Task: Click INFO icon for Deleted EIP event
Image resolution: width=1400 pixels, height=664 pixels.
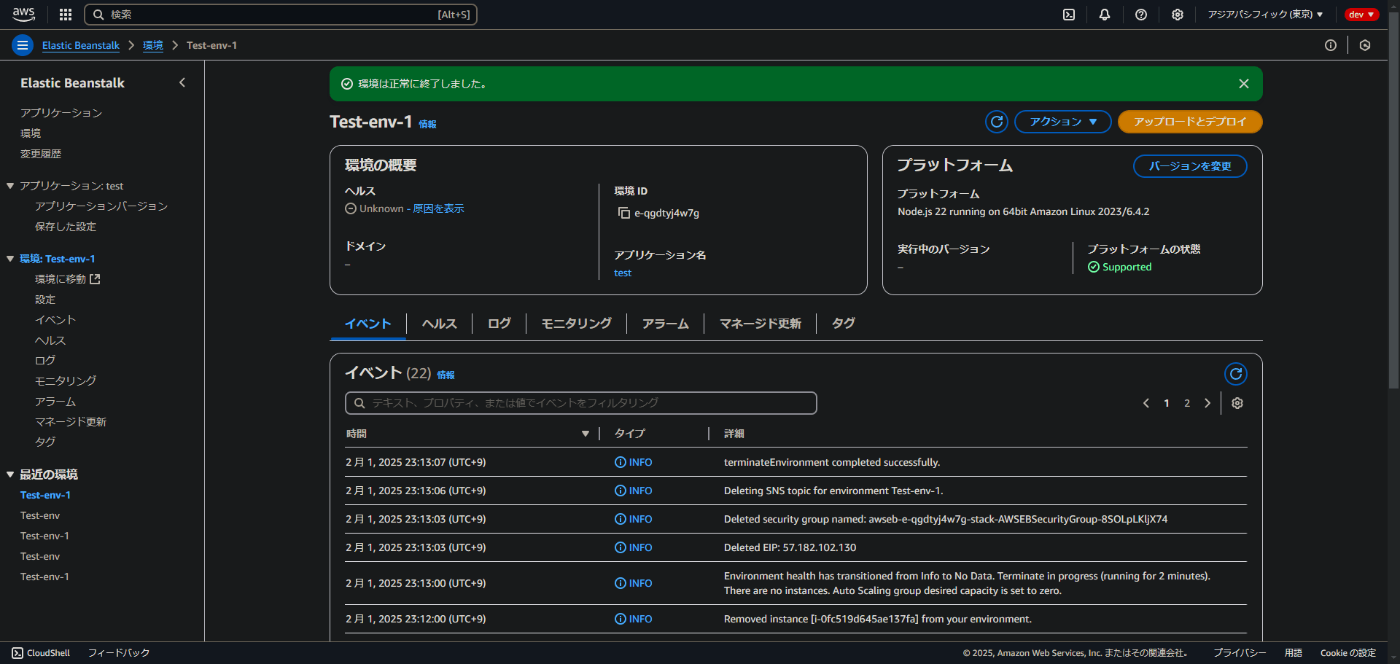Action: pyautogui.click(x=620, y=547)
